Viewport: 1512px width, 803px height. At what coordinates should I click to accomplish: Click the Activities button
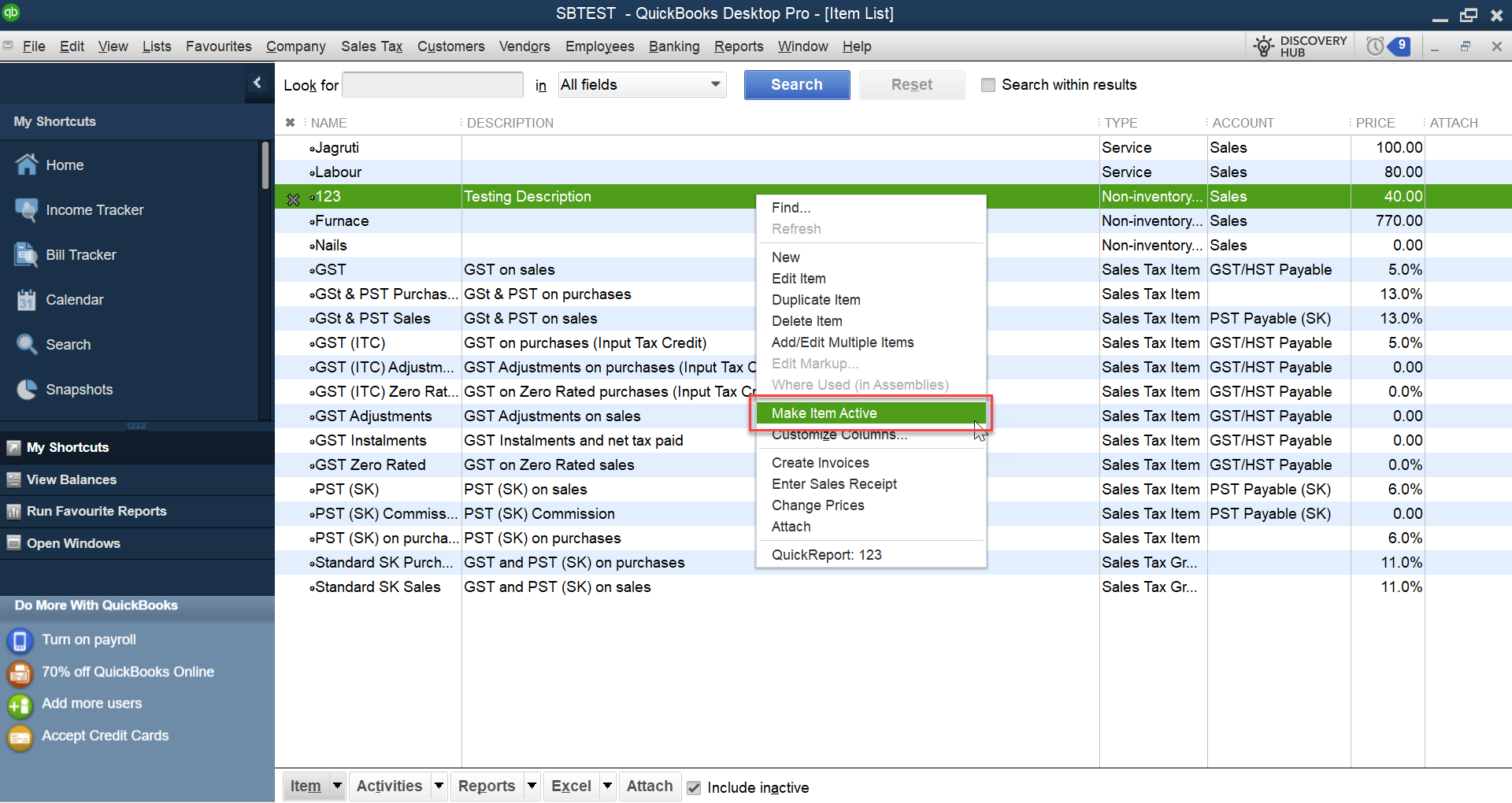389,786
